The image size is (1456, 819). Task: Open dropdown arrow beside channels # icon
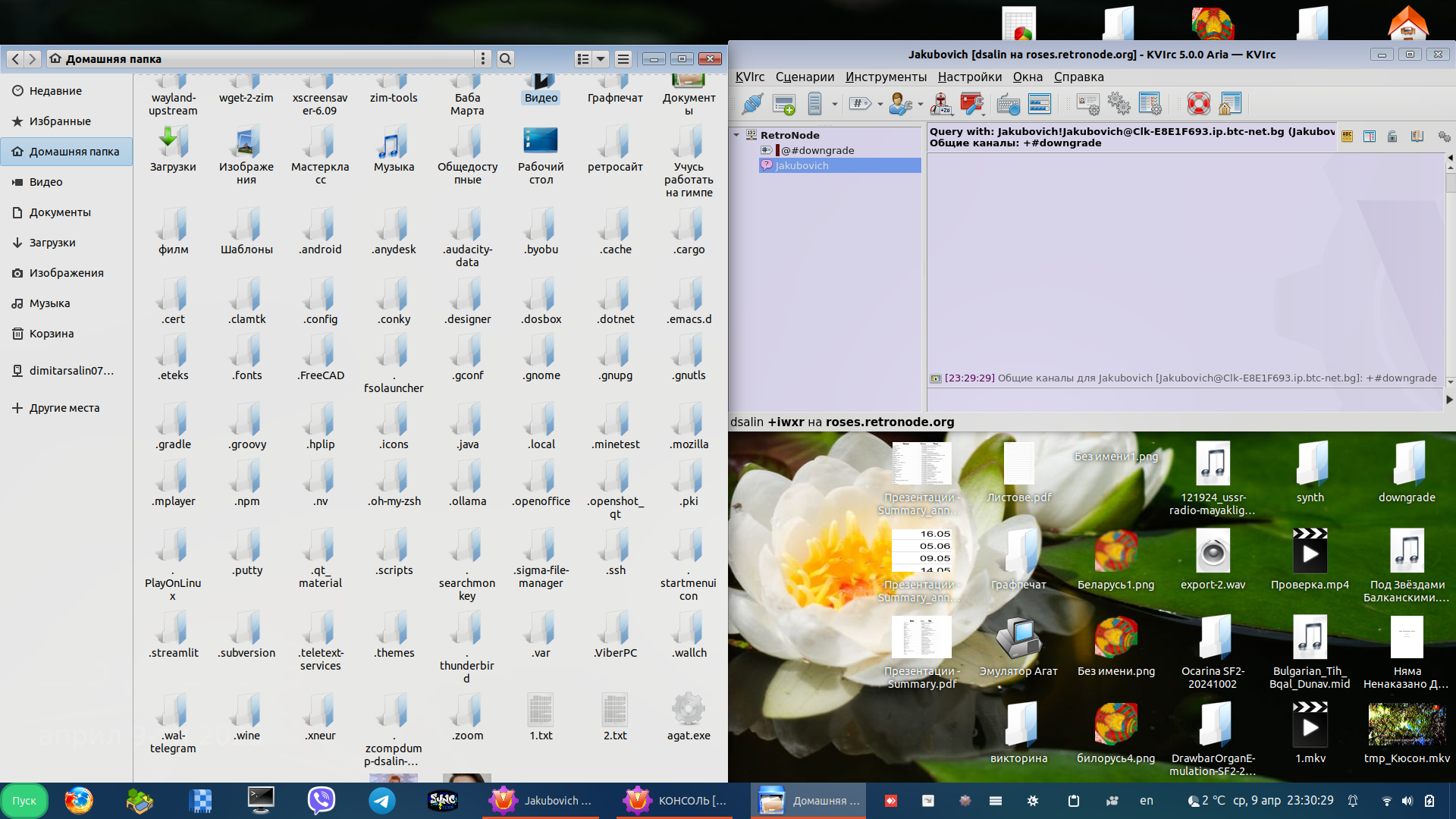click(x=880, y=104)
